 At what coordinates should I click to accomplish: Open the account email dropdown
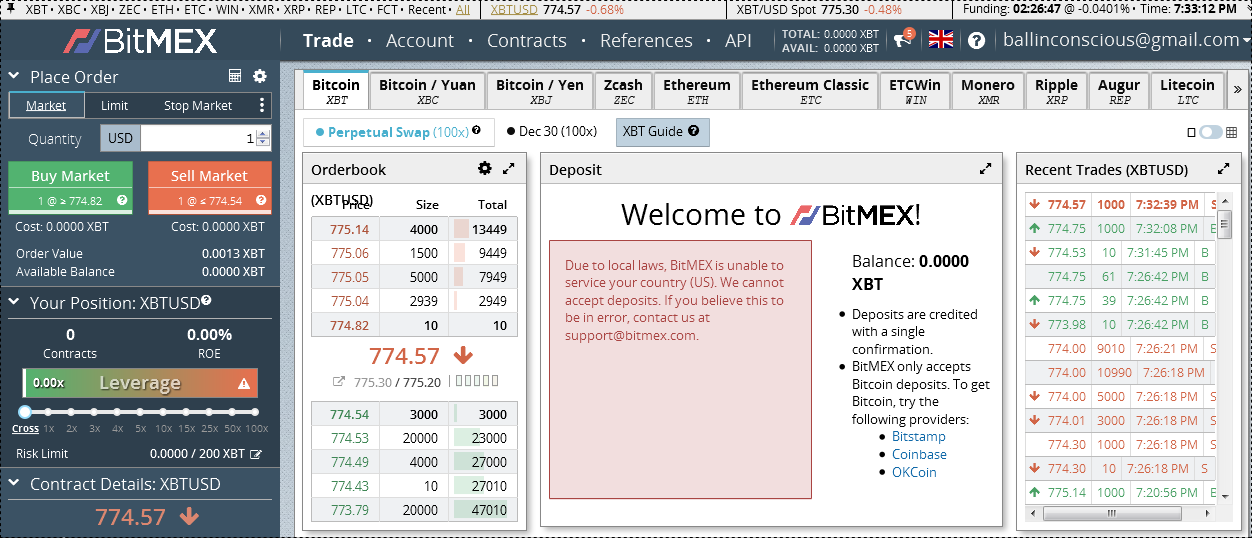coord(1125,40)
